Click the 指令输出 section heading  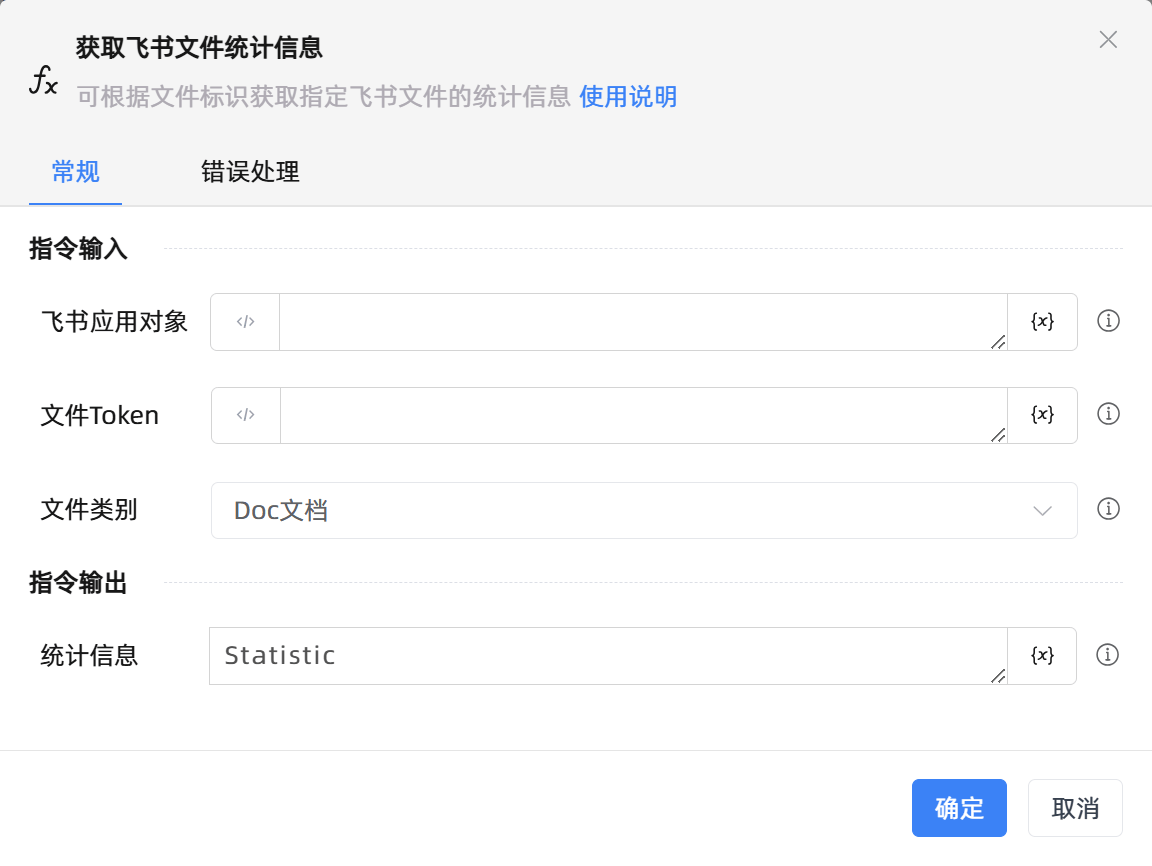(x=78, y=582)
